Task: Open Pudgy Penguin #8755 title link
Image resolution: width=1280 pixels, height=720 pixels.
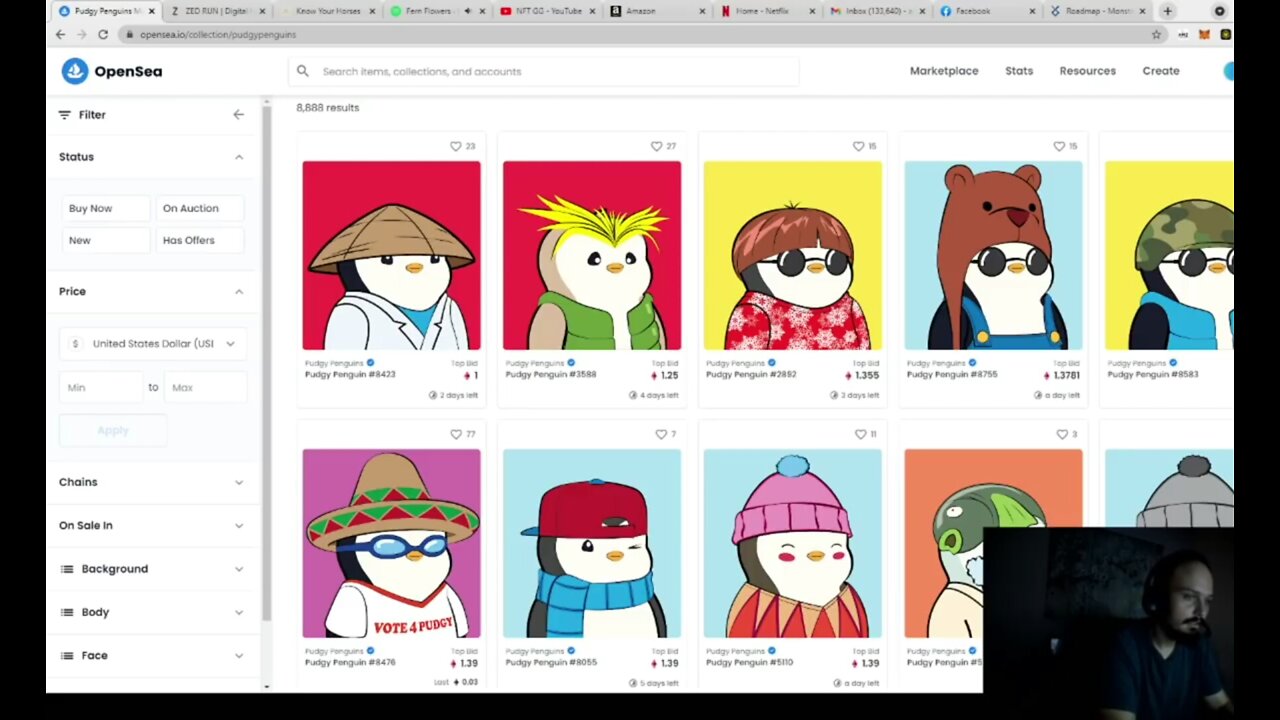Action: click(952, 374)
